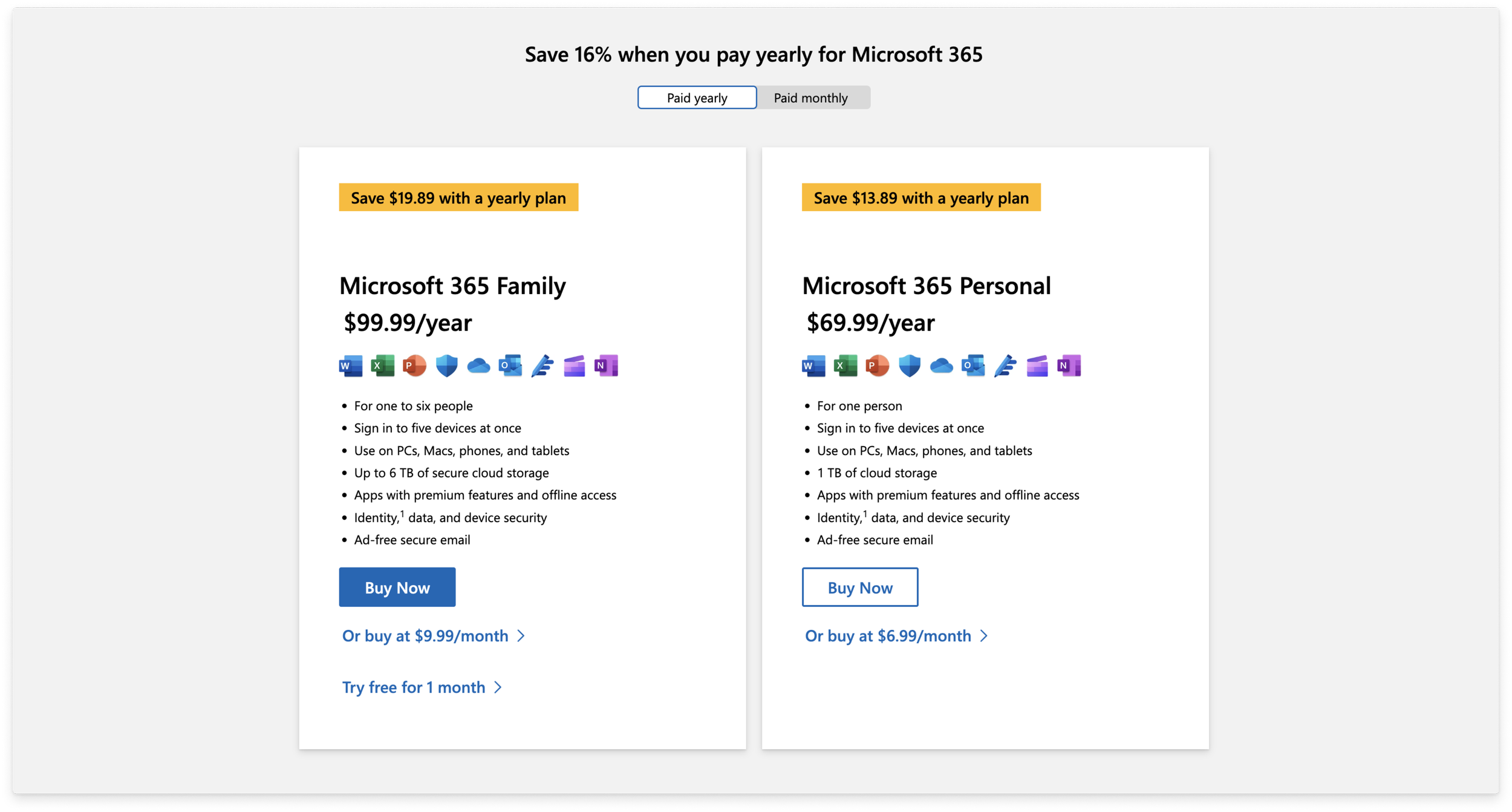Switch to Paid monthly billing
The width and height of the screenshot is (1512, 812).
click(x=810, y=98)
